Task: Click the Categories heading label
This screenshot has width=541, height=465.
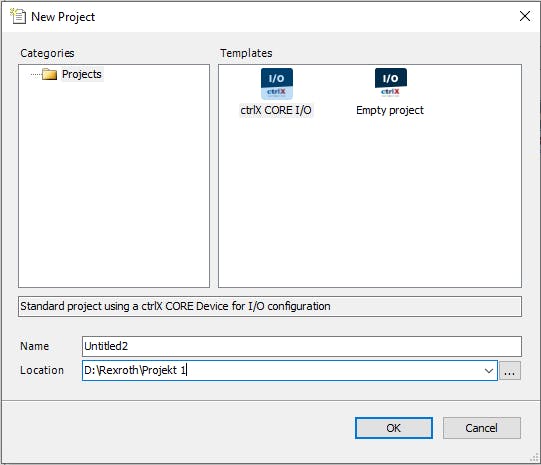Action: tap(47, 53)
